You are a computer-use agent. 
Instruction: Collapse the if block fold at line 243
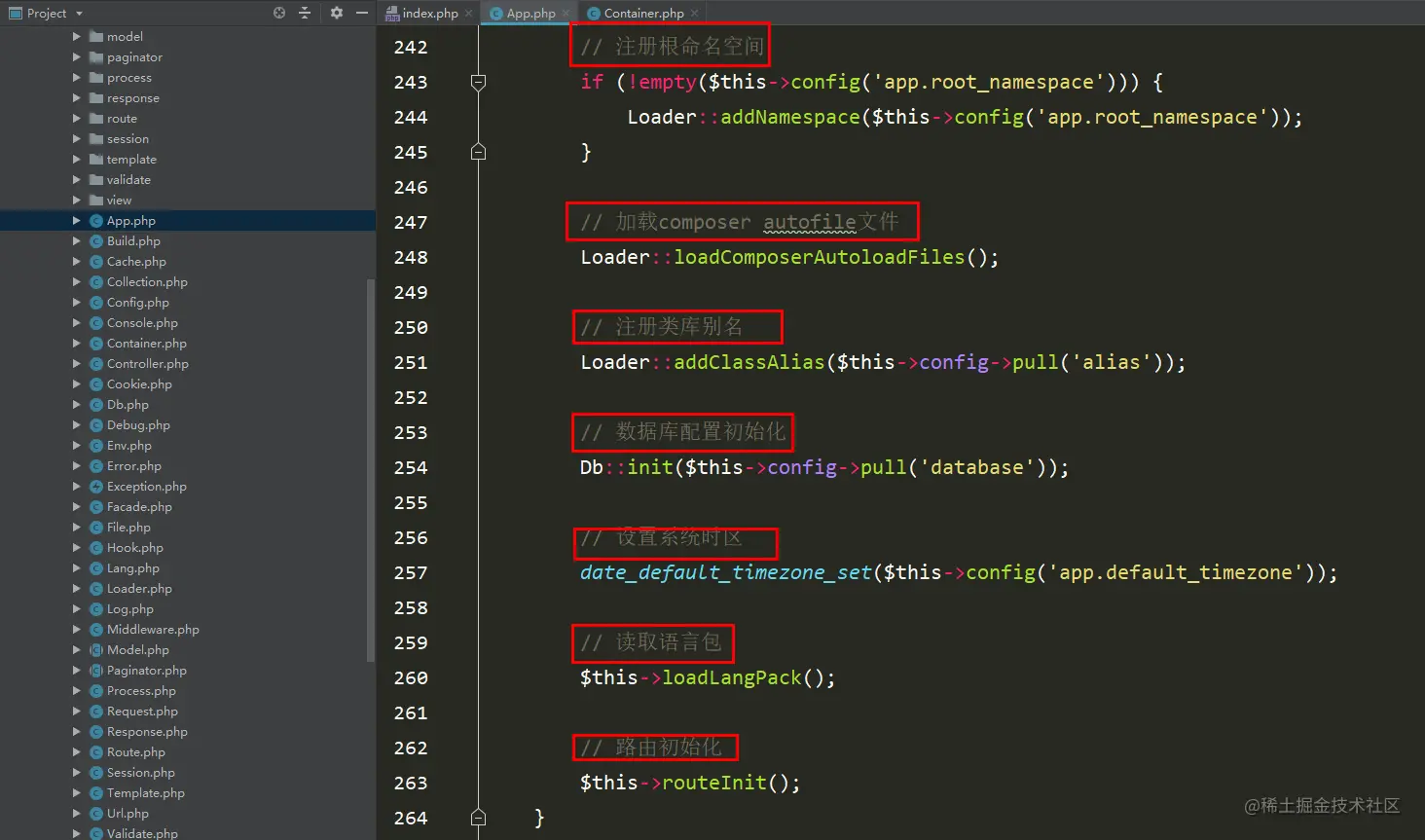pos(478,83)
